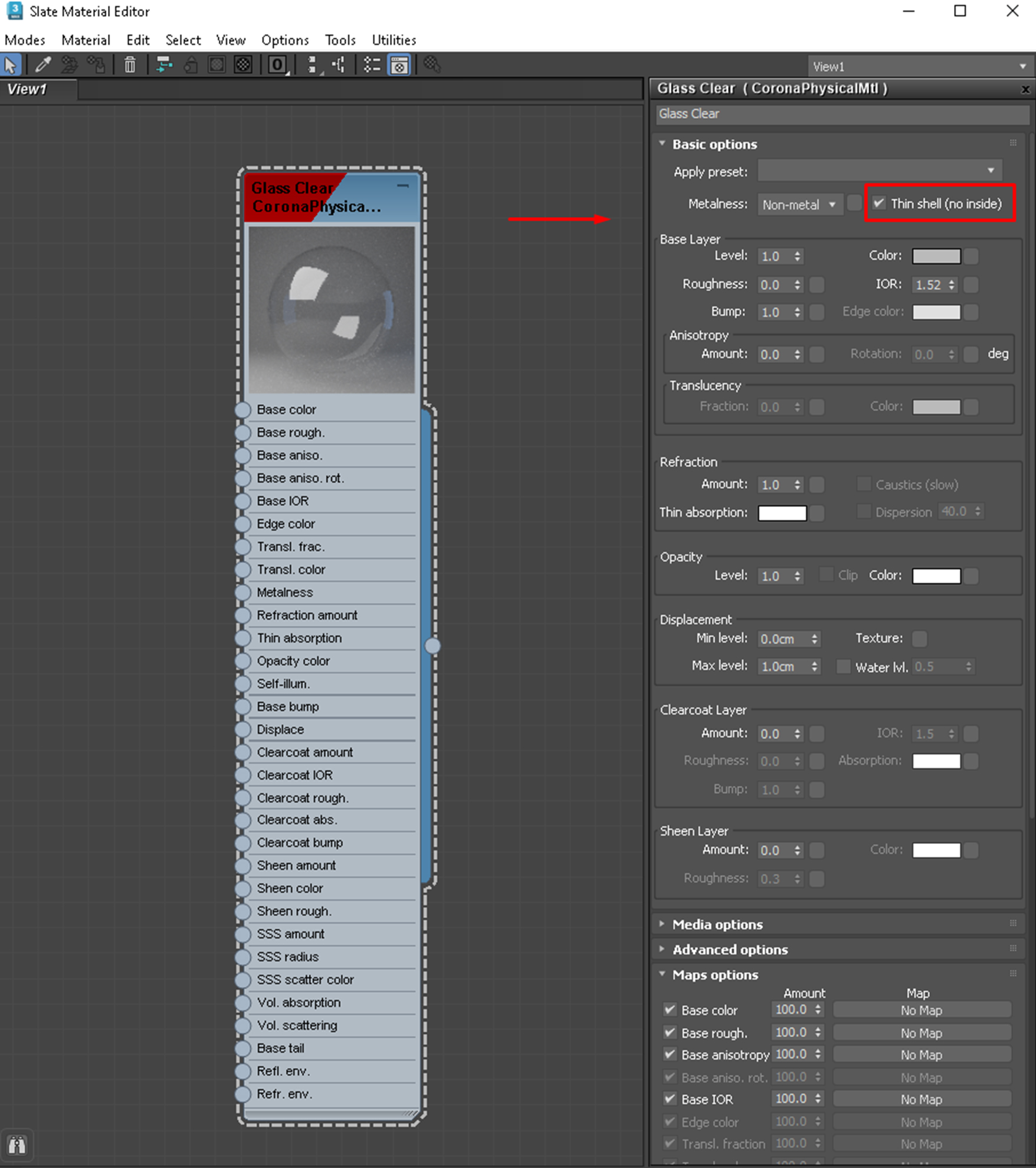The height and width of the screenshot is (1168, 1036).
Task: Open the Material menu
Action: pyautogui.click(x=86, y=40)
